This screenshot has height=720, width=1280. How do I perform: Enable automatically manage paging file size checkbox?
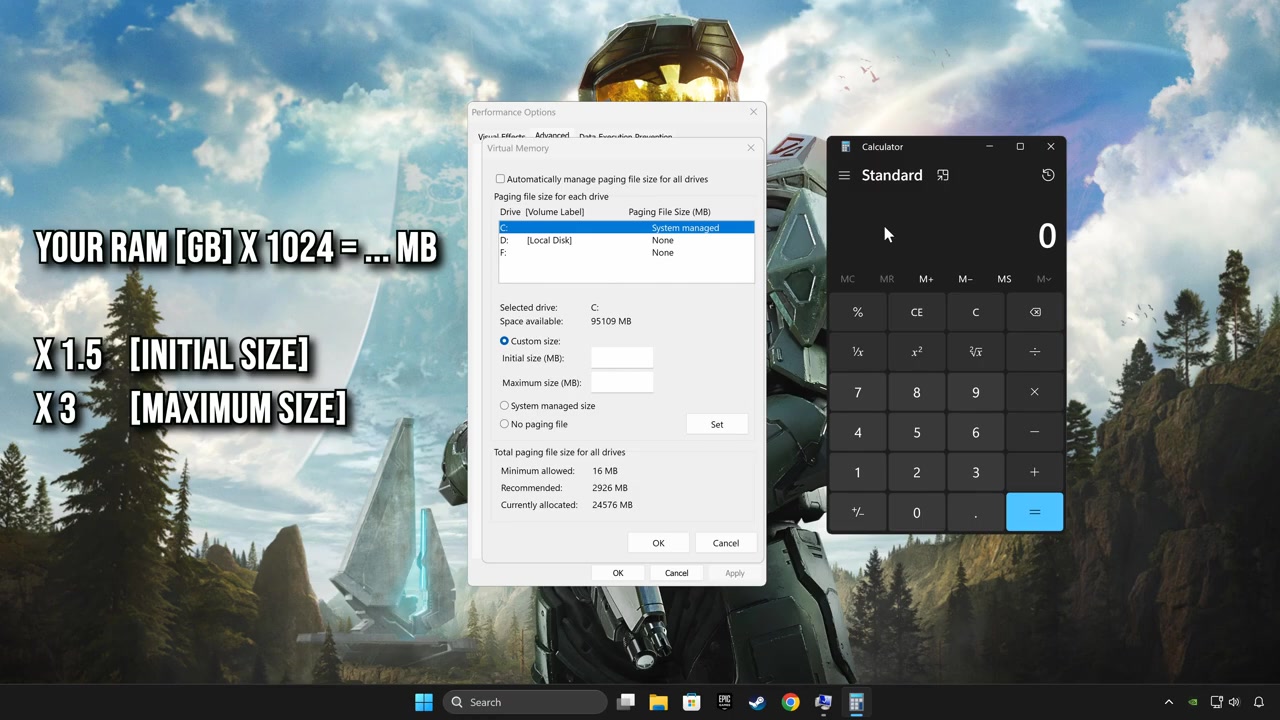coord(500,179)
